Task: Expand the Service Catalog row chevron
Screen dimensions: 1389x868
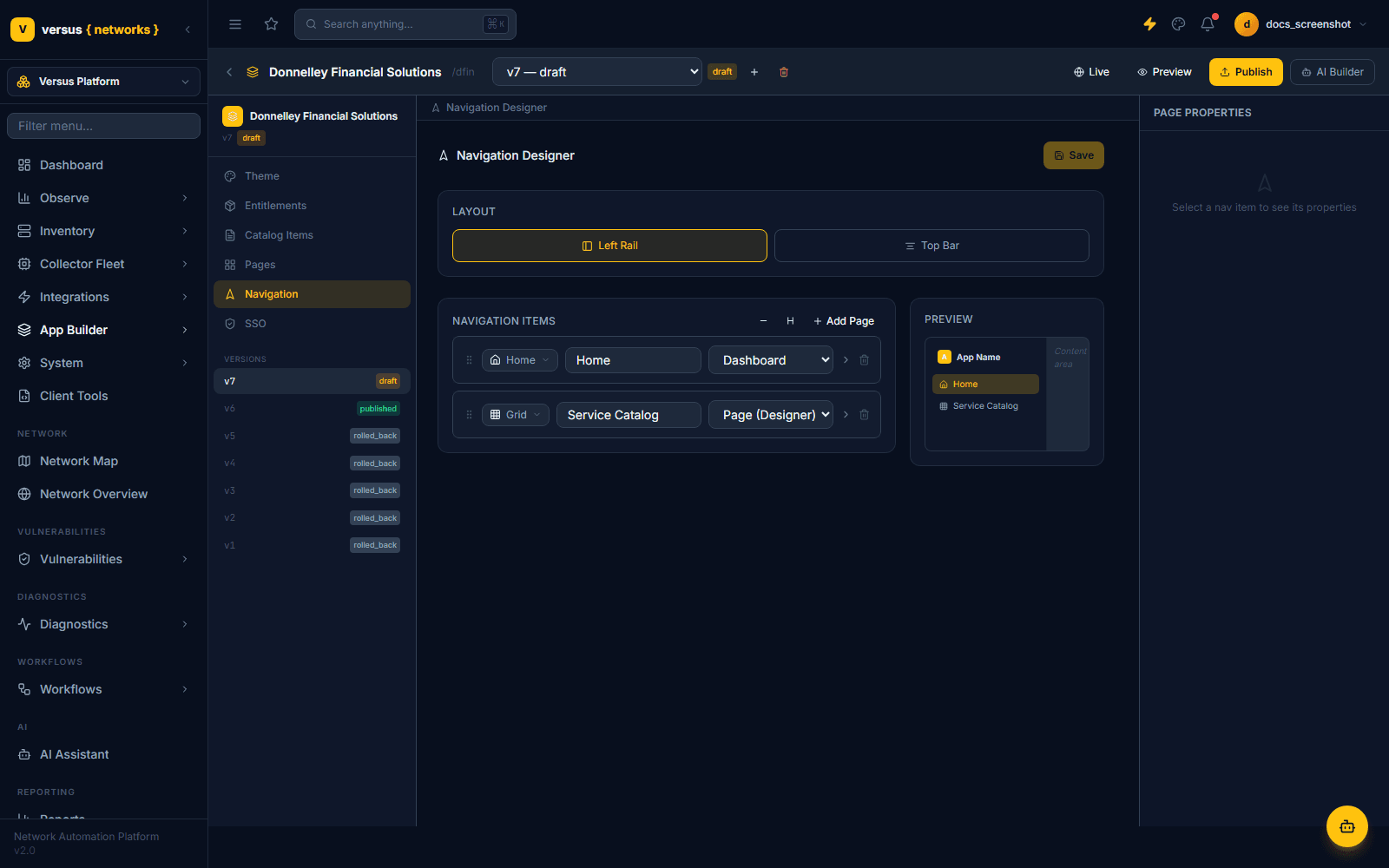Action: click(846, 415)
